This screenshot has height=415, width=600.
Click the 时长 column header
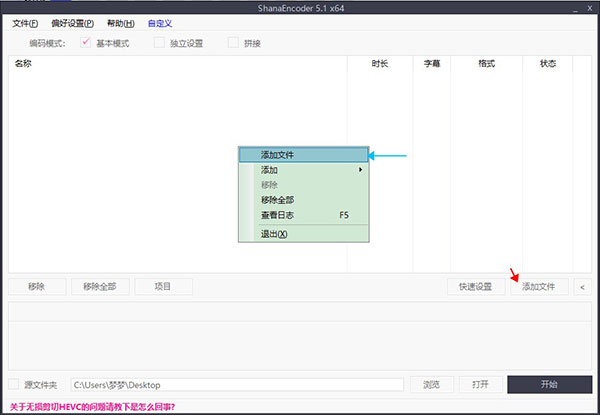[x=380, y=63]
